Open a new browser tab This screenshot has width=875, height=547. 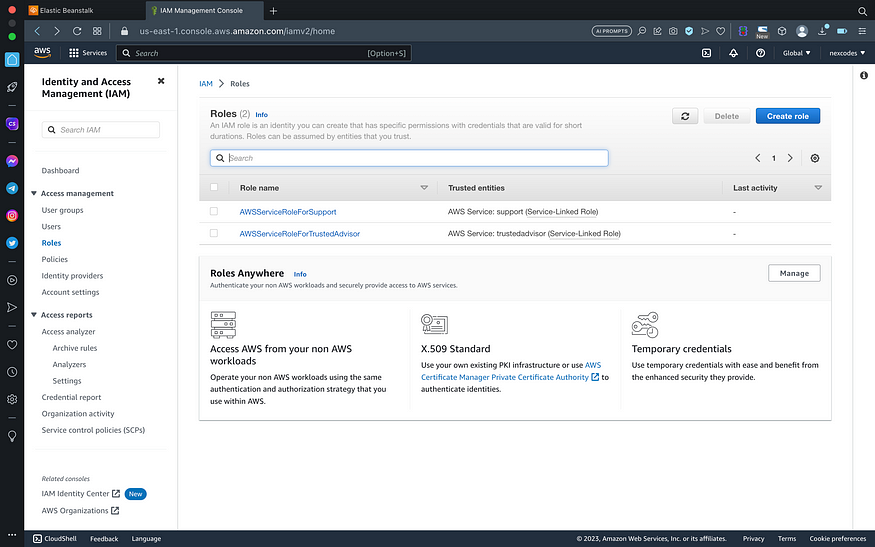[273, 11]
